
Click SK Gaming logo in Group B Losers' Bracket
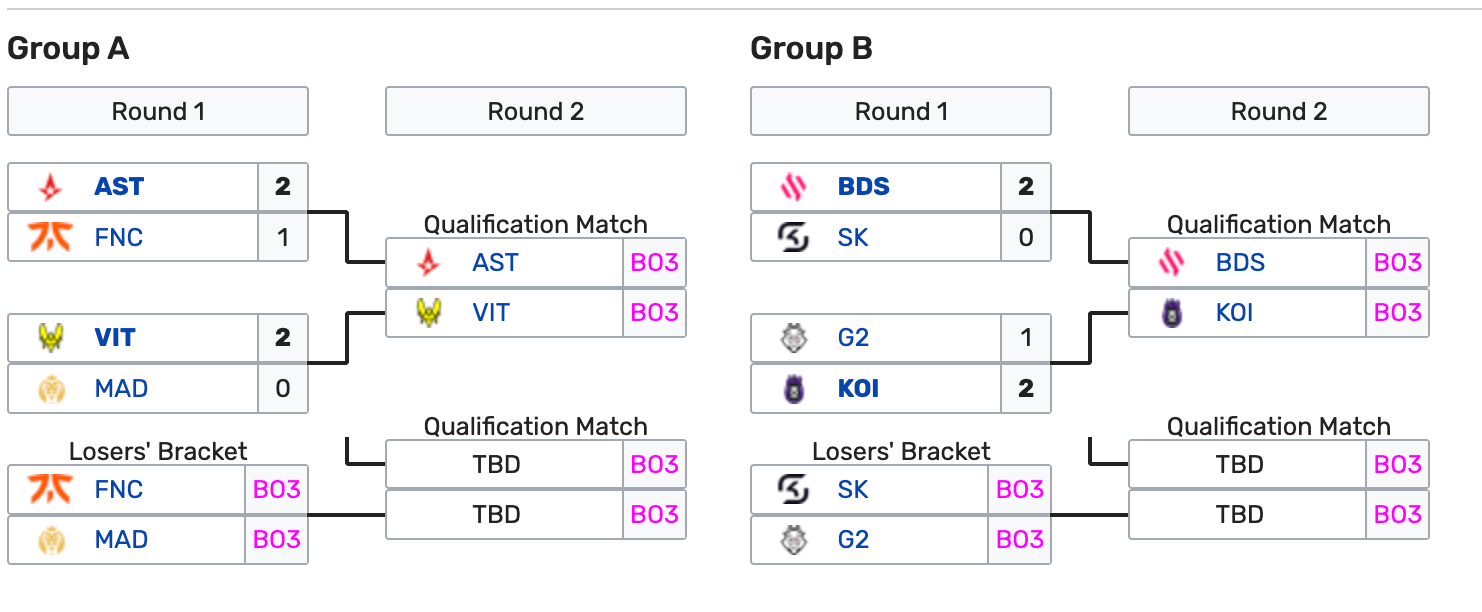pos(793,489)
